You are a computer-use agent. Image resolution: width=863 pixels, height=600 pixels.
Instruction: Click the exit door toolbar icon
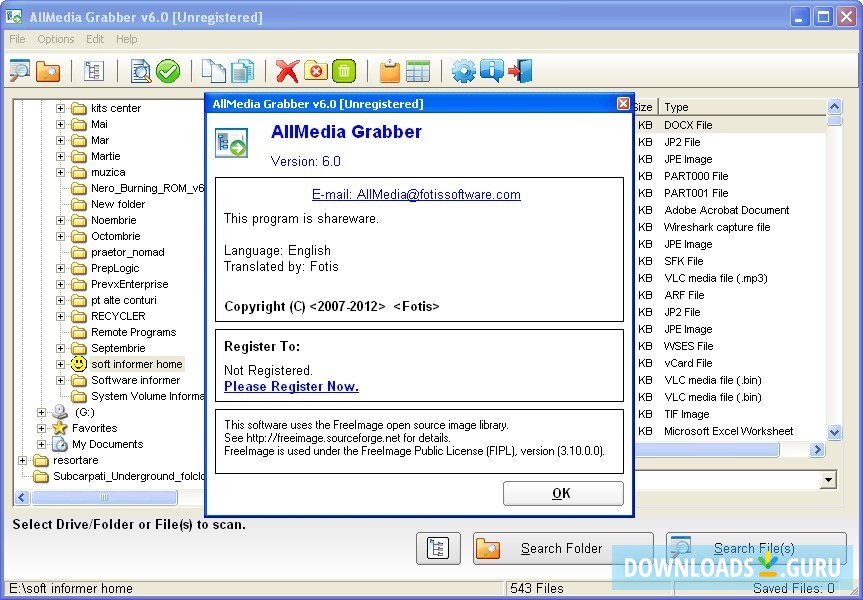tap(520, 71)
